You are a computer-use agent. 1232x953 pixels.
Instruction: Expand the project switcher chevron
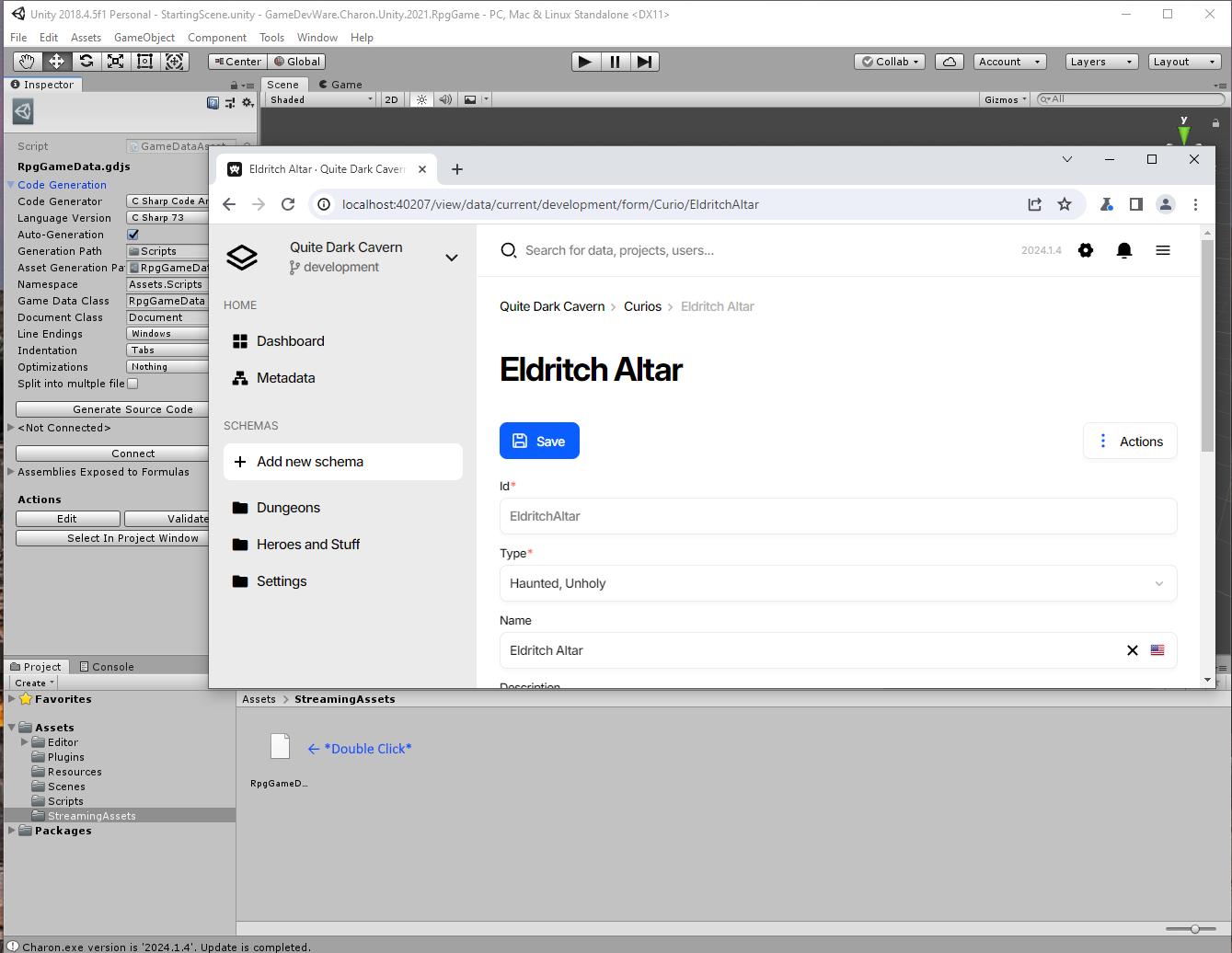[452, 258]
